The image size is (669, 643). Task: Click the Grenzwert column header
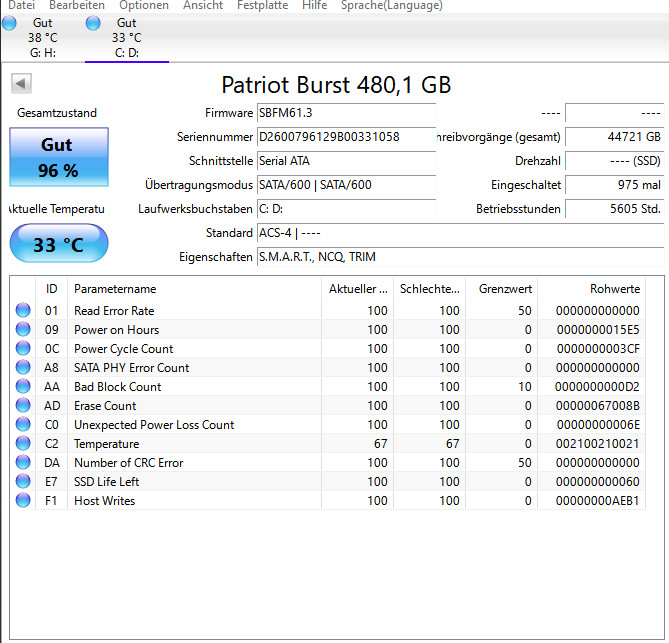pyautogui.click(x=502, y=289)
